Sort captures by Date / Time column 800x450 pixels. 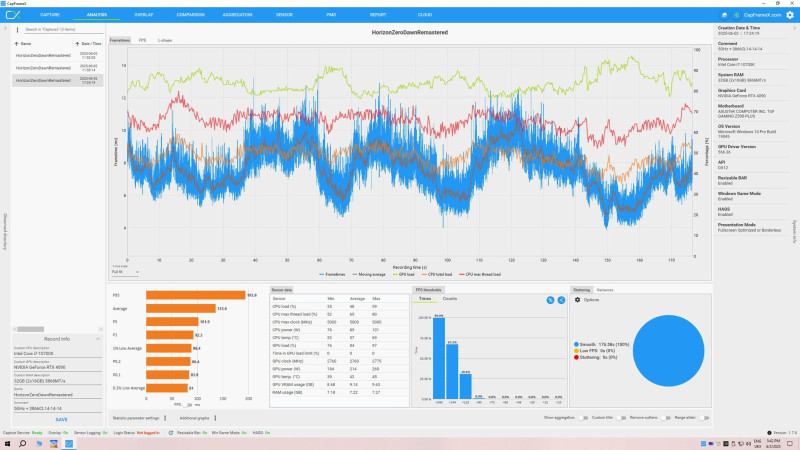click(88, 44)
